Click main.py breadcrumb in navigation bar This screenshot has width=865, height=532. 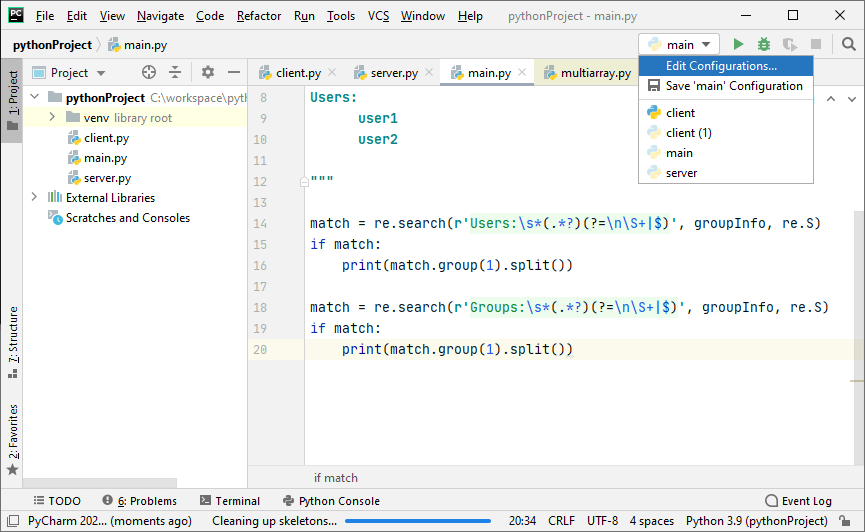(138, 45)
